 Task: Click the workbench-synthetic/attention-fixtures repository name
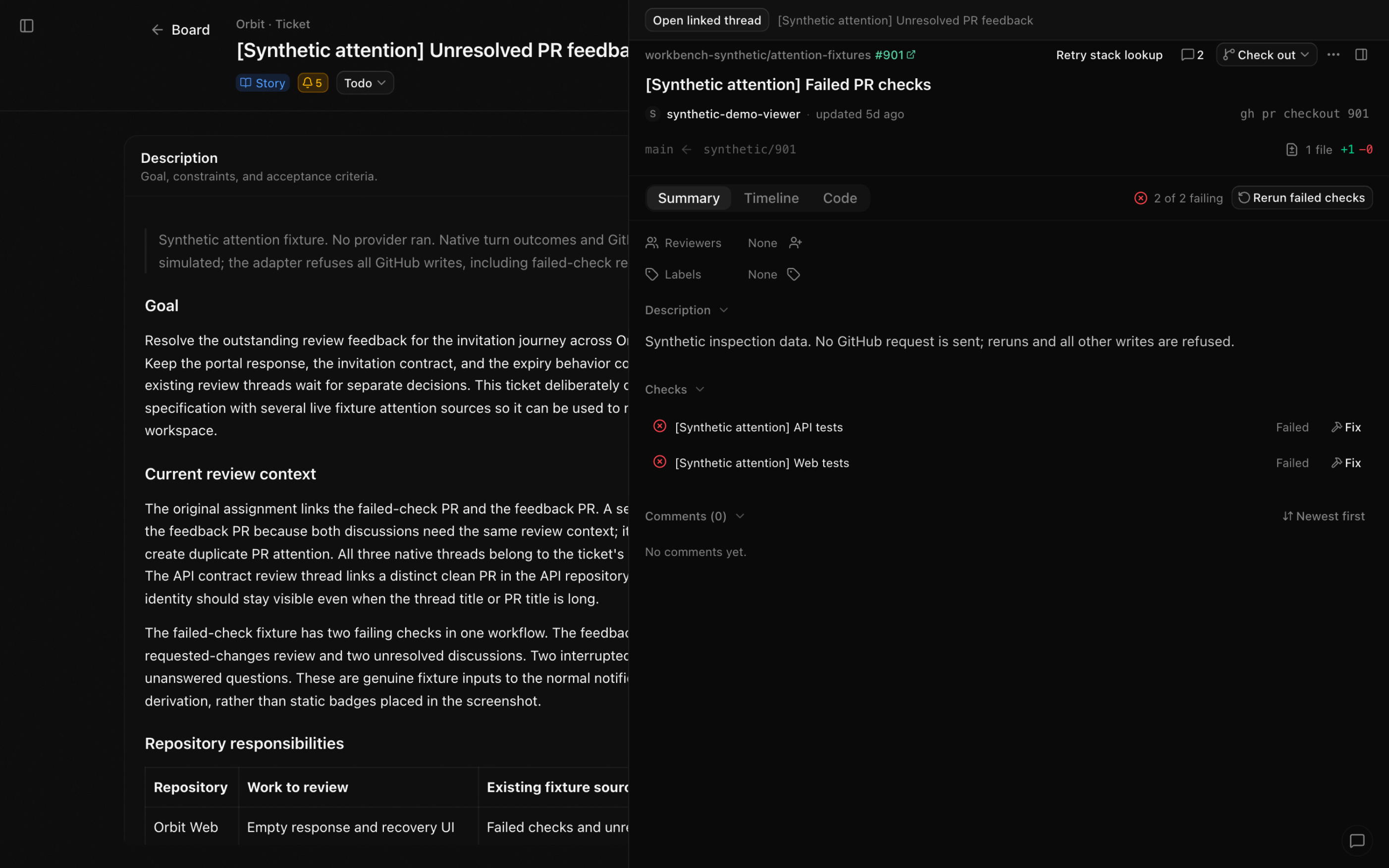[757, 55]
